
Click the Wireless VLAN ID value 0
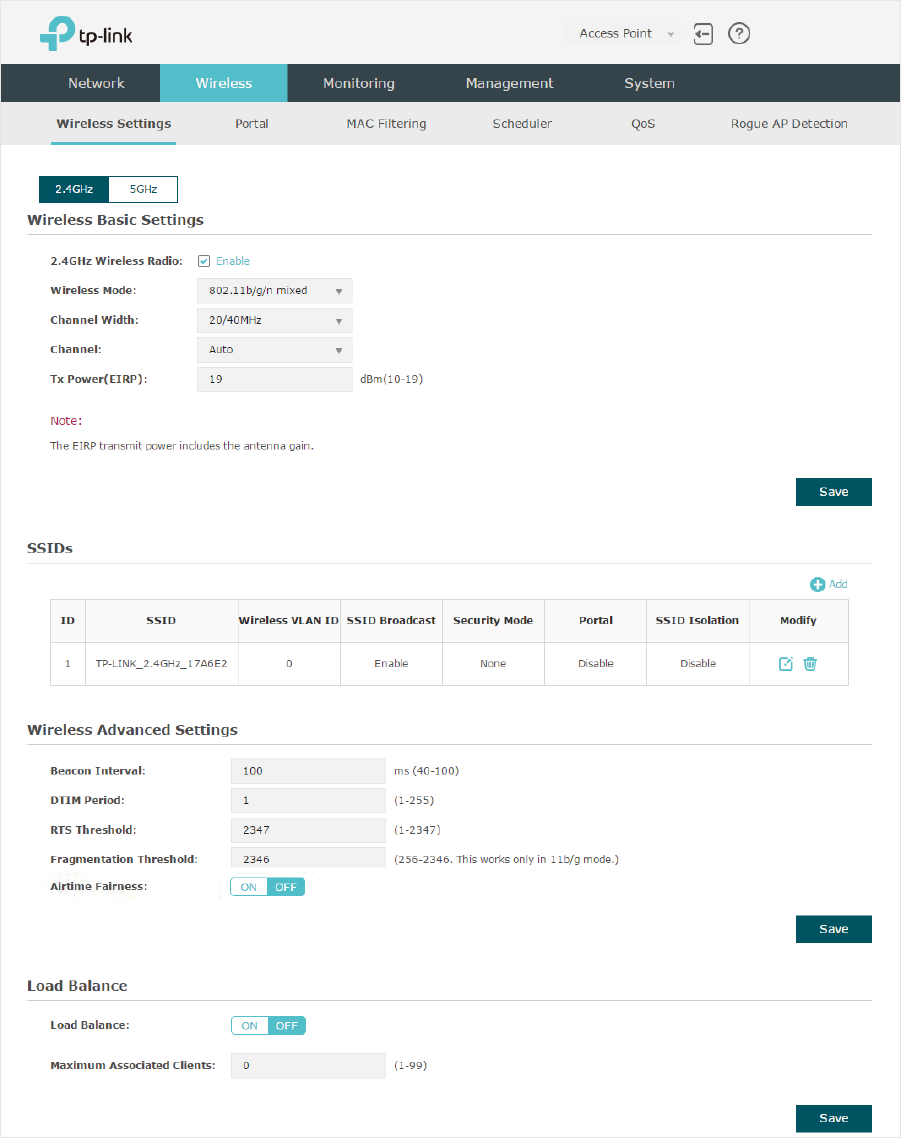coord(289,663)
